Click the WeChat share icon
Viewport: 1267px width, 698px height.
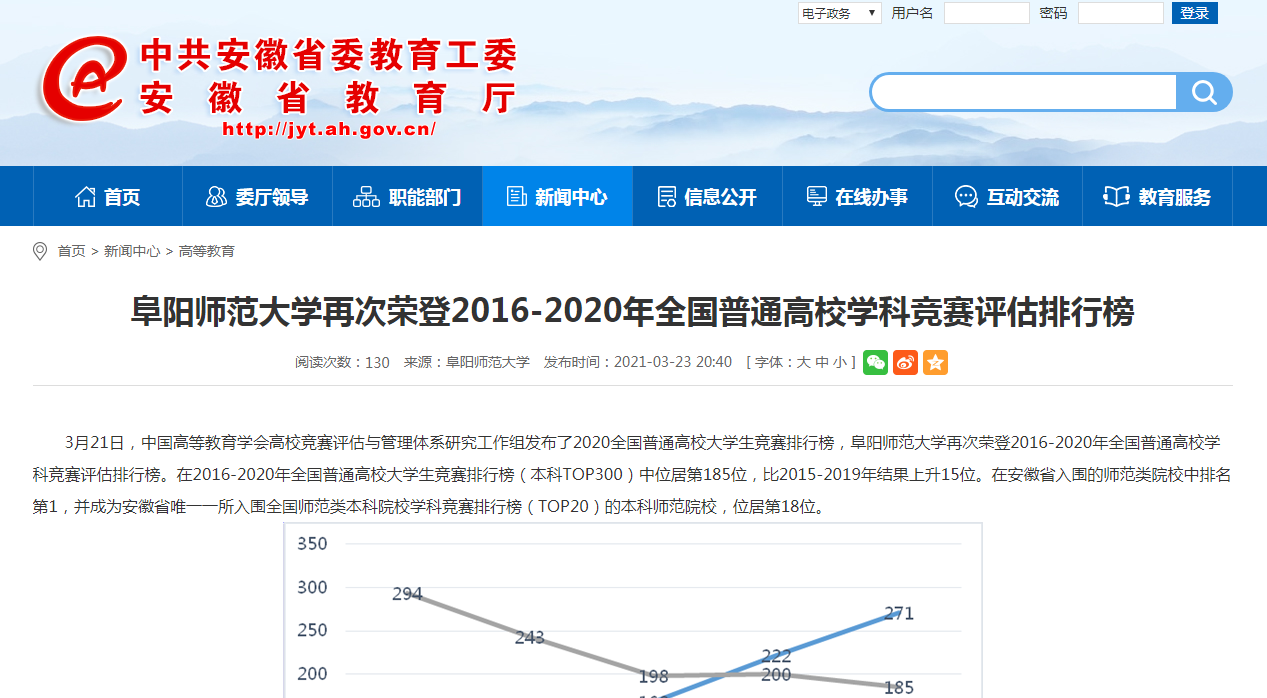click(x=875, y=363)
